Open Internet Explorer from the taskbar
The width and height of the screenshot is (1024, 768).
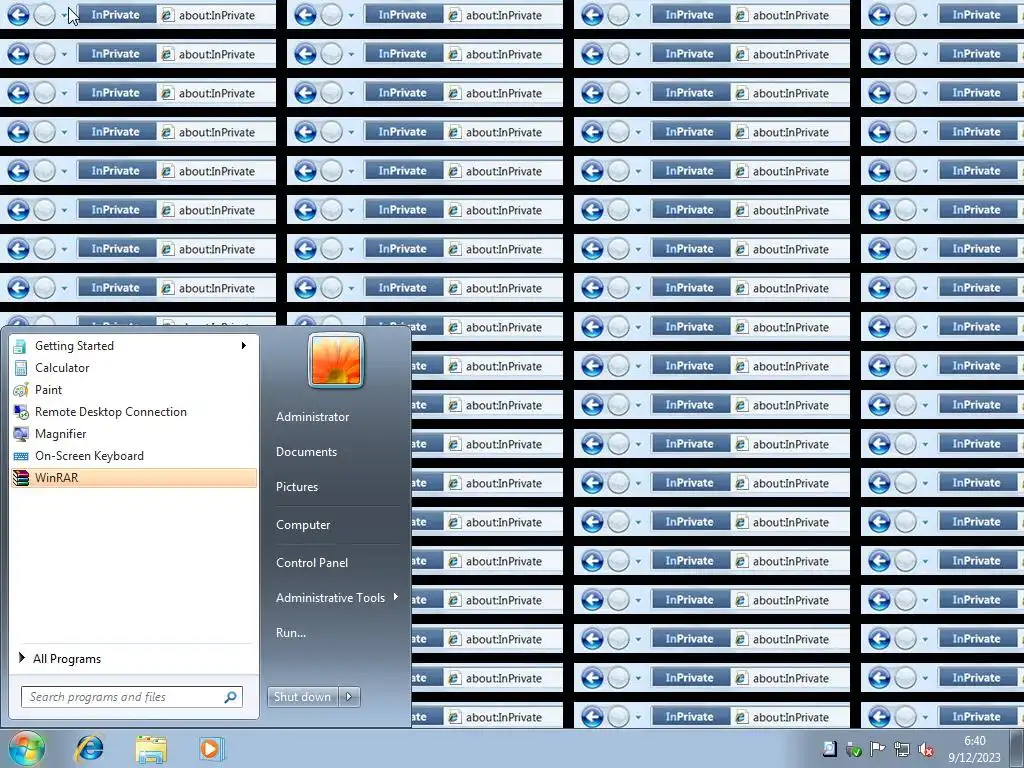89,748
